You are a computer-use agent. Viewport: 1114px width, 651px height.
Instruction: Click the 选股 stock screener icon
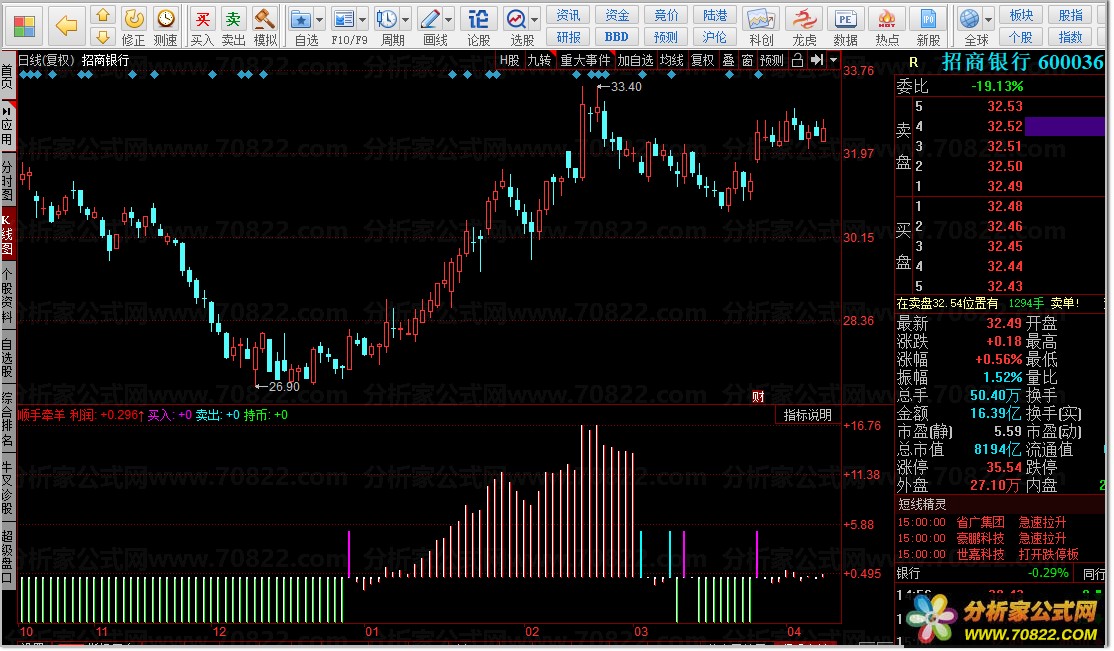(516, 19)
